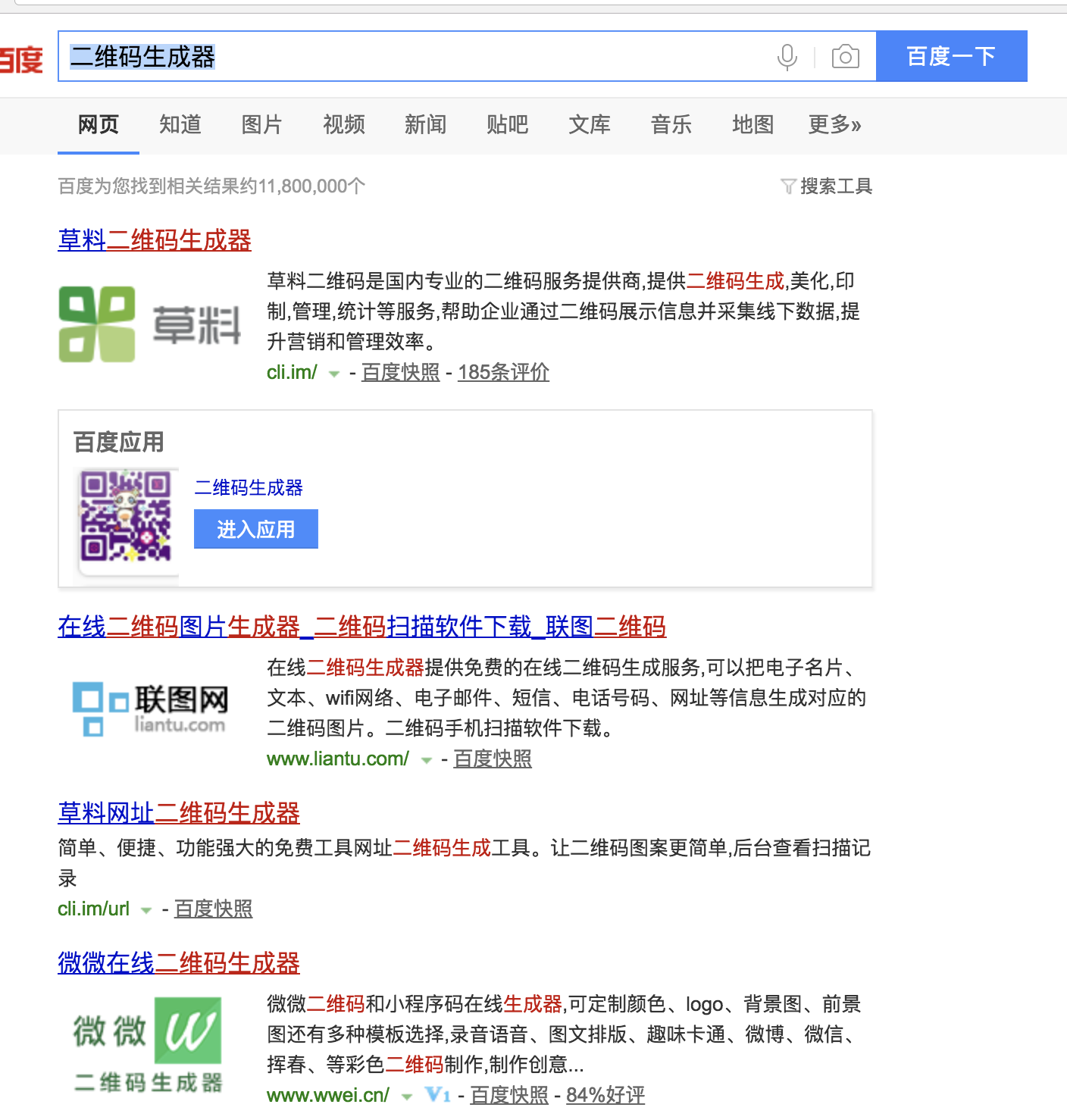Open the 84%好评 rating link

[605, 1095]
